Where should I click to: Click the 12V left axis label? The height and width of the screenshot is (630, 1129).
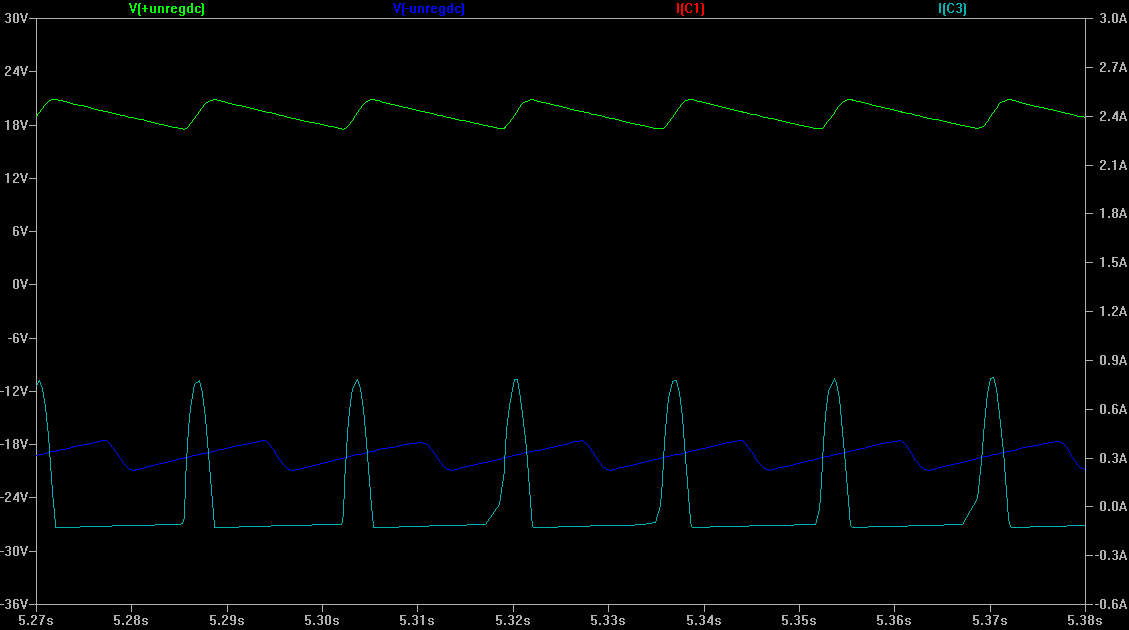pyautogui.click(x=17, y=178)
